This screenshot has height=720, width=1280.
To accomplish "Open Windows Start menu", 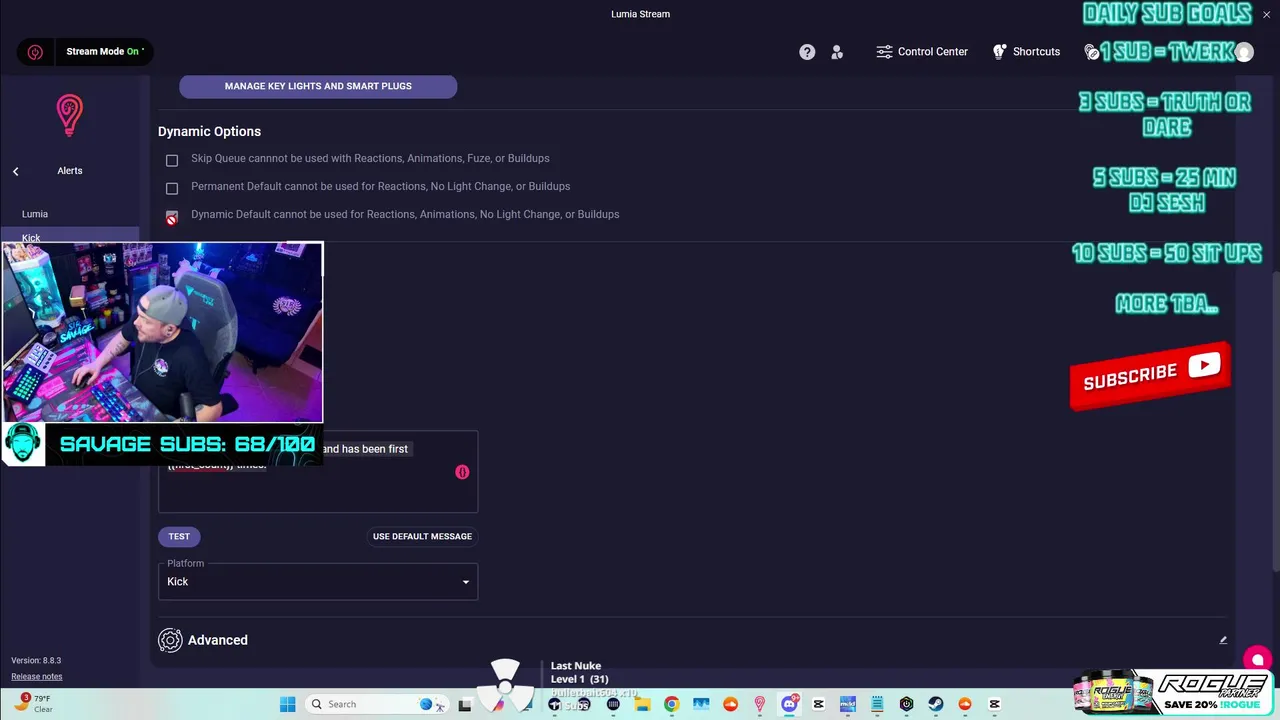I will 287,704.
